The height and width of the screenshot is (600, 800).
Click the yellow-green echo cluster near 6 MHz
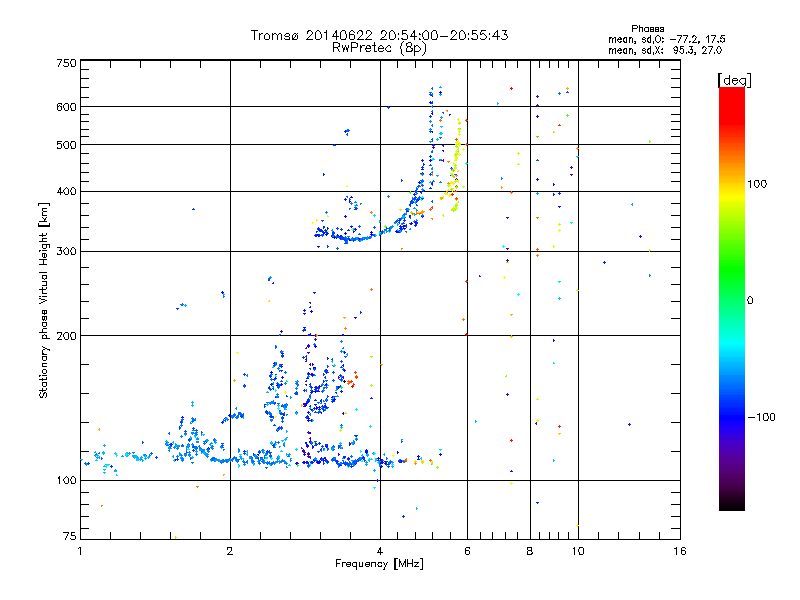(455, 168)
